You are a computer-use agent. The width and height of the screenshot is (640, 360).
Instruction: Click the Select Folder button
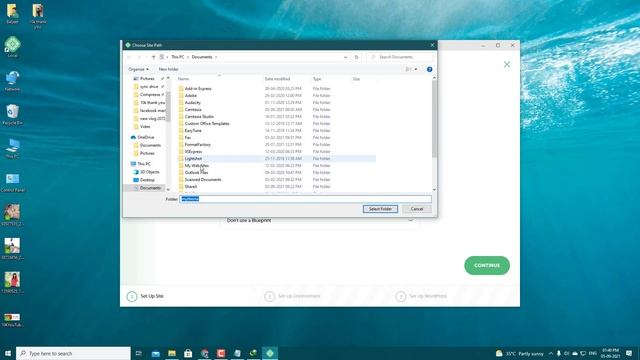(380, 209)
